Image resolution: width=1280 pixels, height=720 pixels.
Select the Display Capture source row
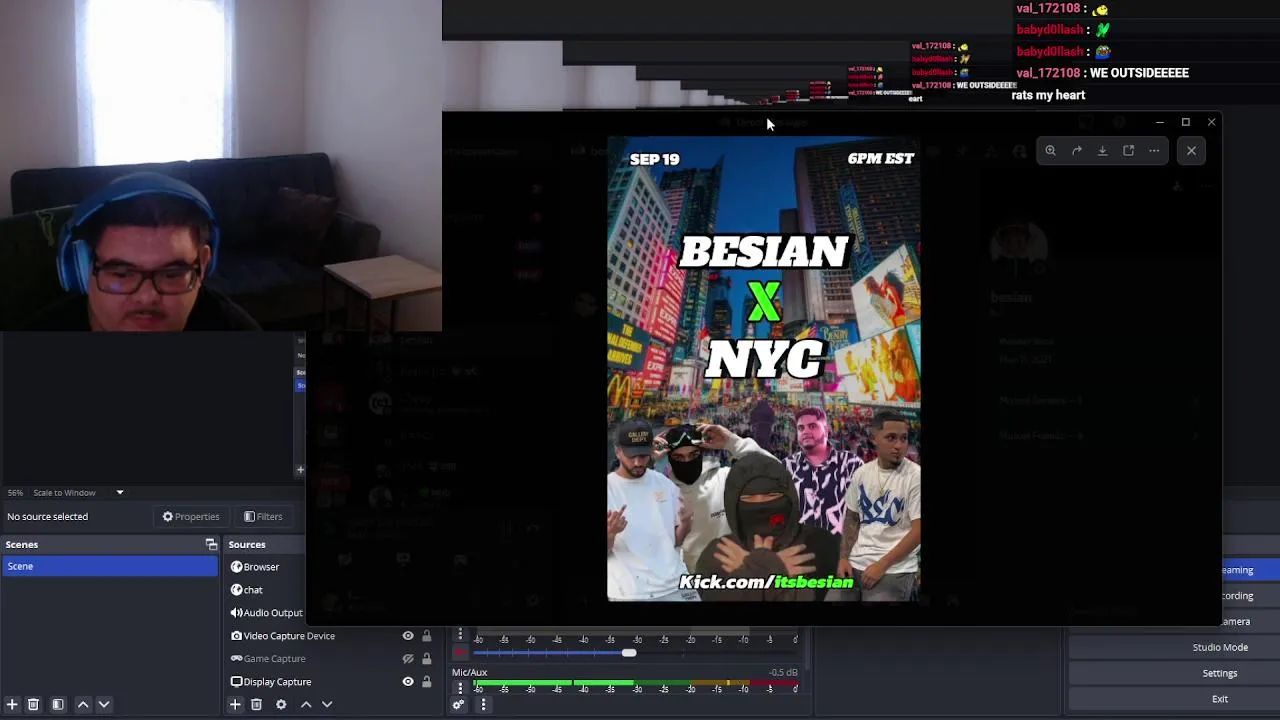[x=330, y=682]
